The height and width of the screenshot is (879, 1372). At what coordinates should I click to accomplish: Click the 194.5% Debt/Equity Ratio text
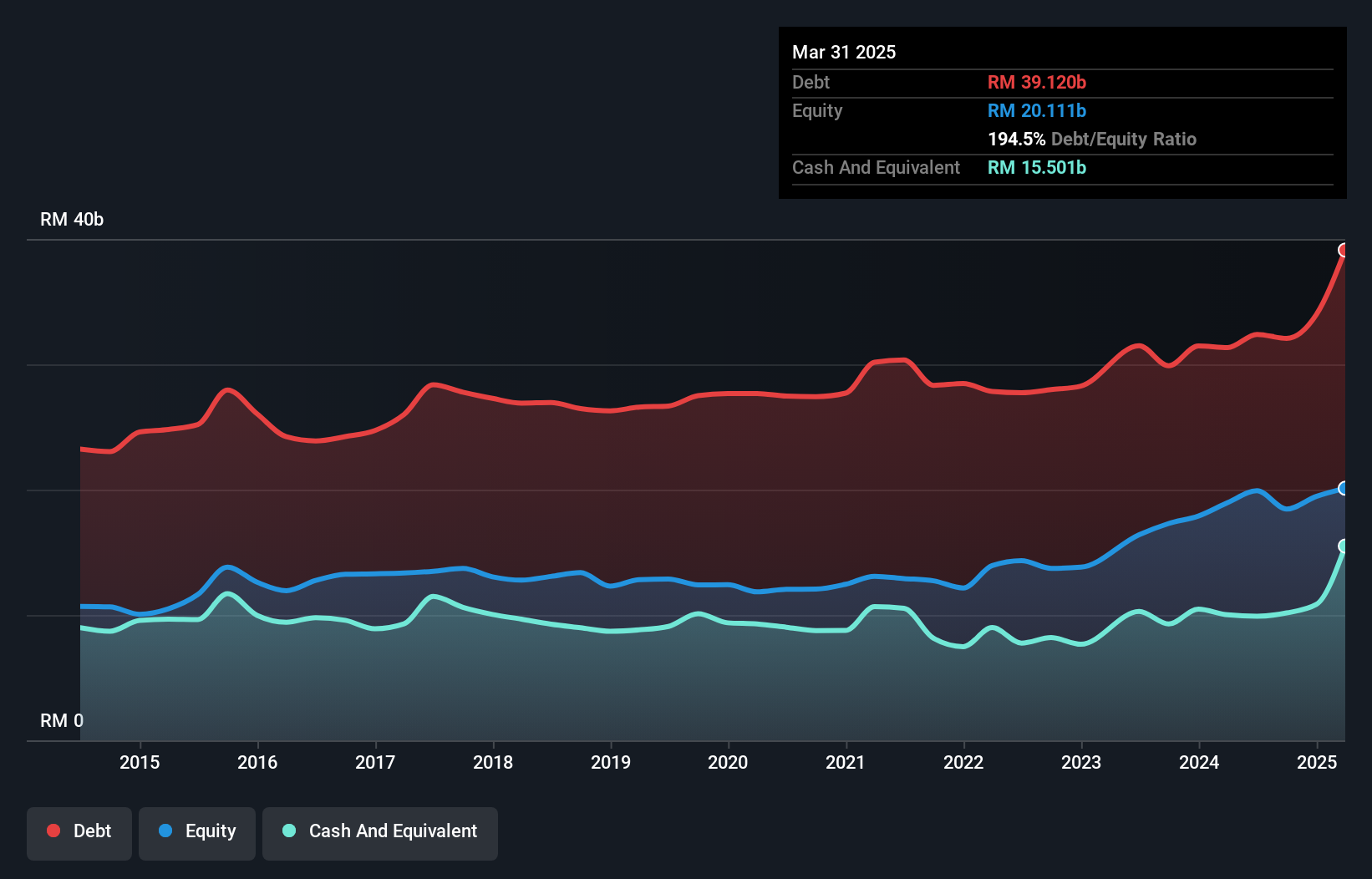point(1092,139)
